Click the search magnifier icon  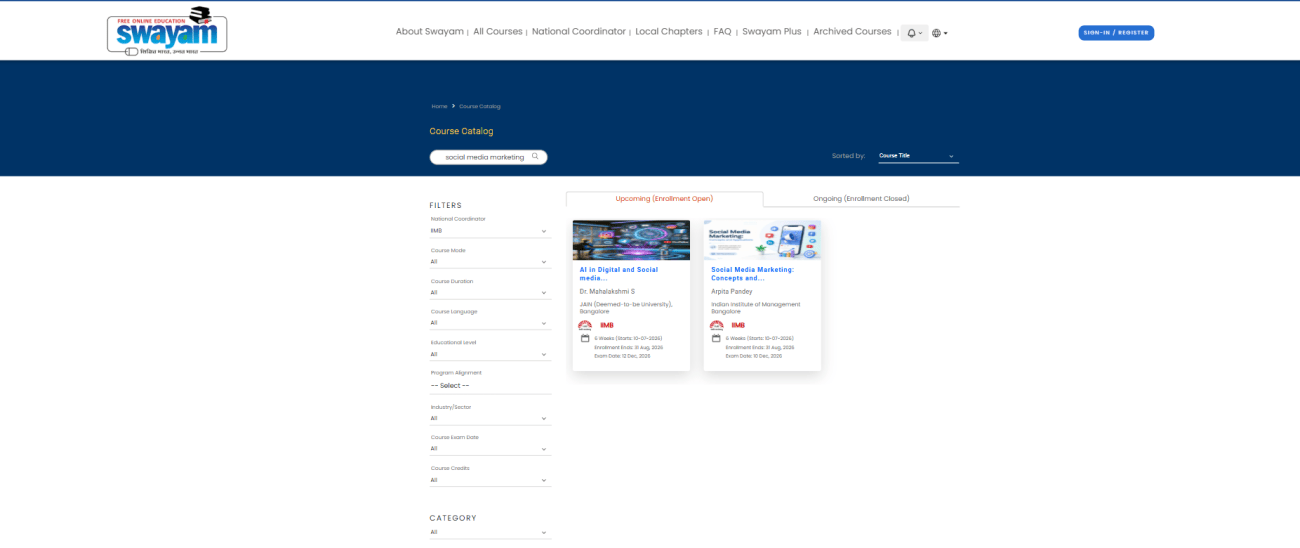pyautogui.click(x=535, y=157)
